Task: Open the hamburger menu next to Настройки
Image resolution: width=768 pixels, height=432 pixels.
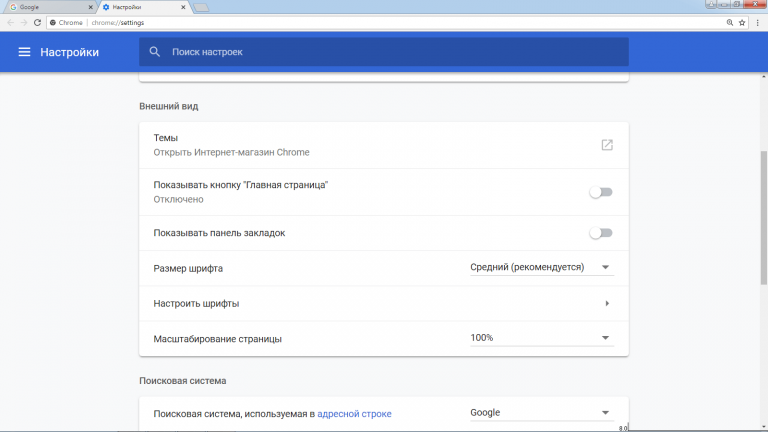Action: (24, 52)
